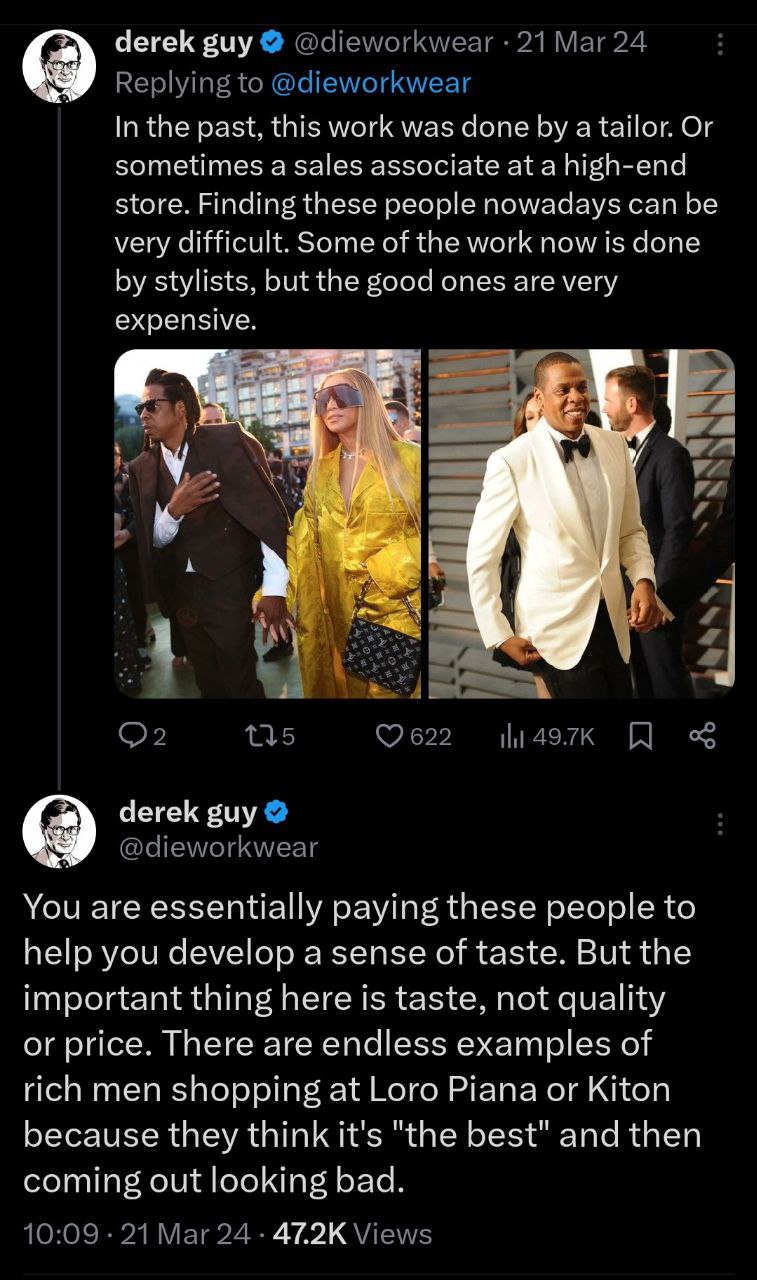The width and height of the screenshot is (757, 1280).
Task: Click the 10:09 · 21 Mar 24 timestamp
Action: [136, 1234]
